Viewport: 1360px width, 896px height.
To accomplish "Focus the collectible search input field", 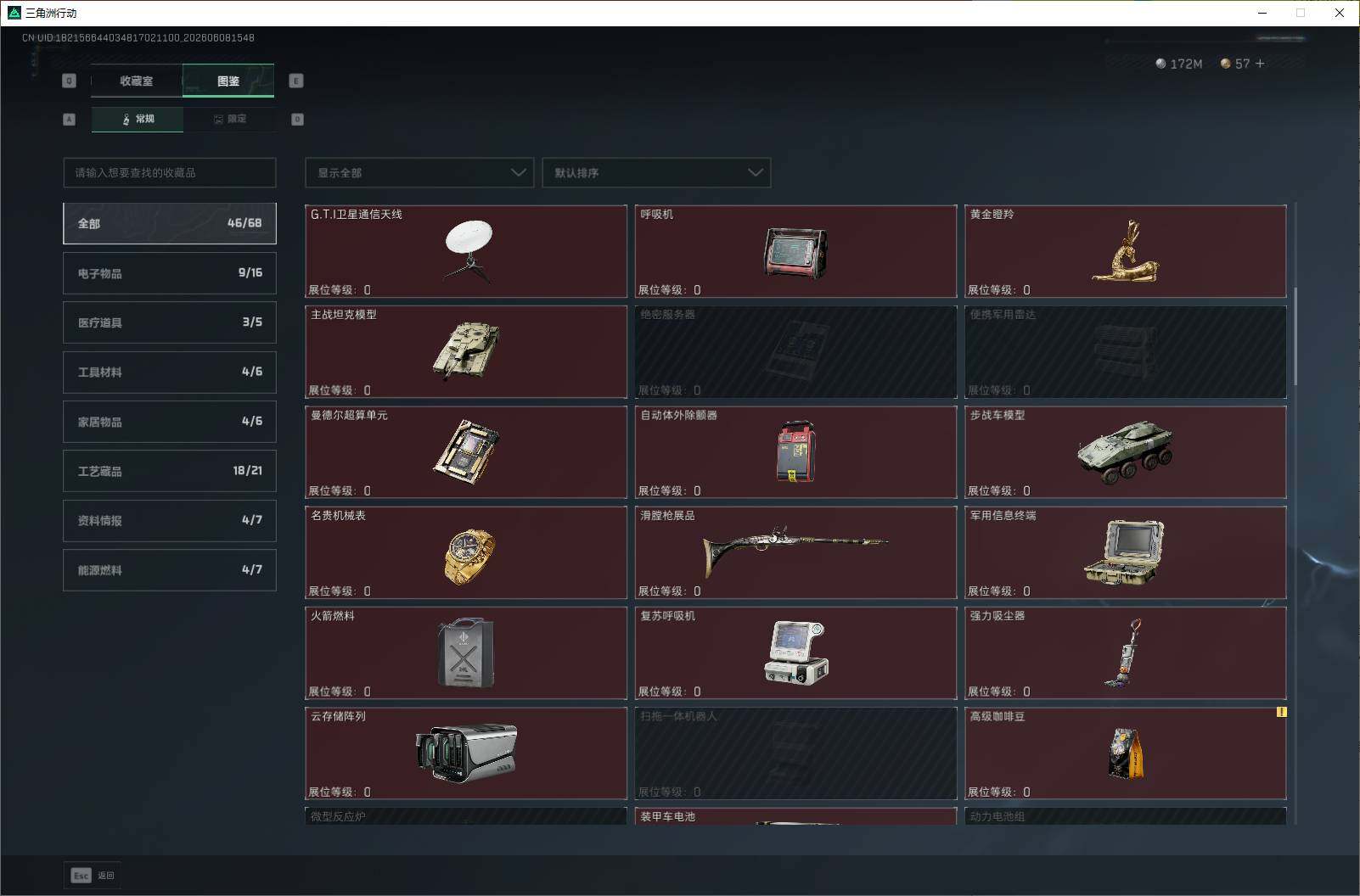I will pos(170,173).
